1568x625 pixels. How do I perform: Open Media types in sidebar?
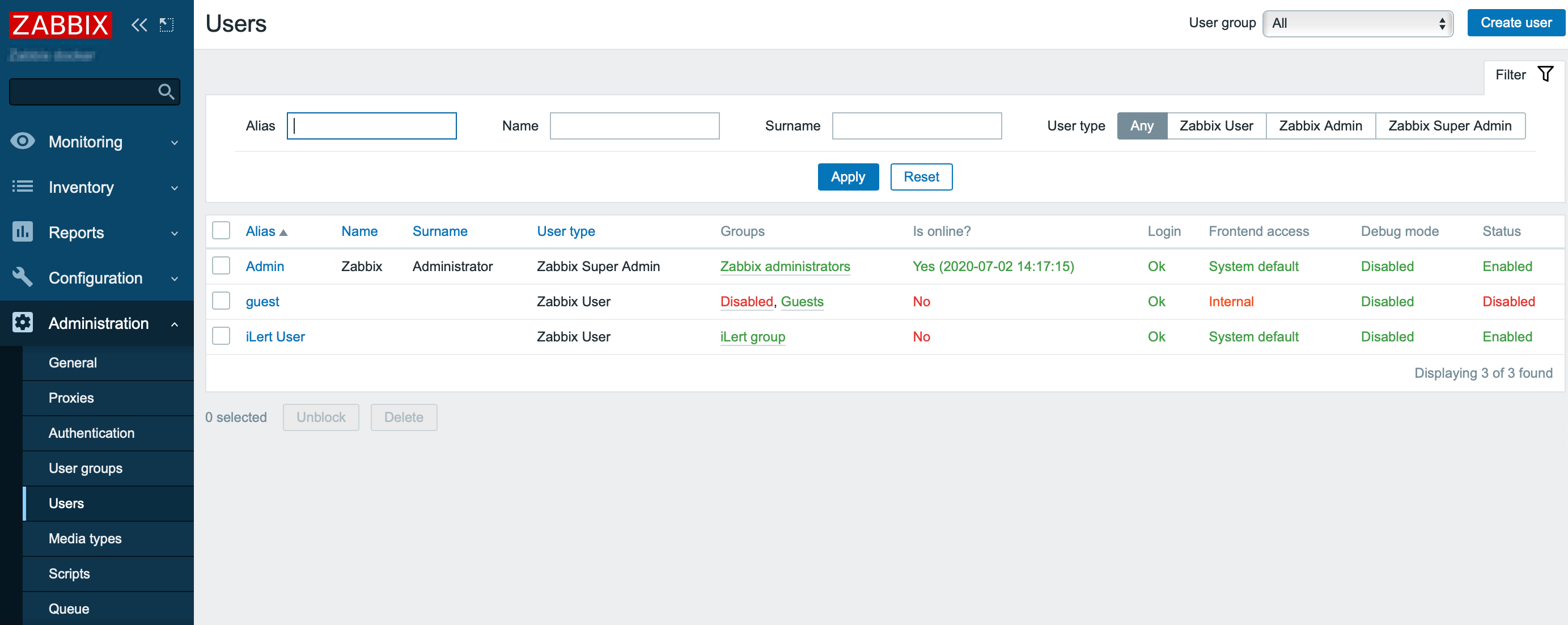click(x=85, y=538)
